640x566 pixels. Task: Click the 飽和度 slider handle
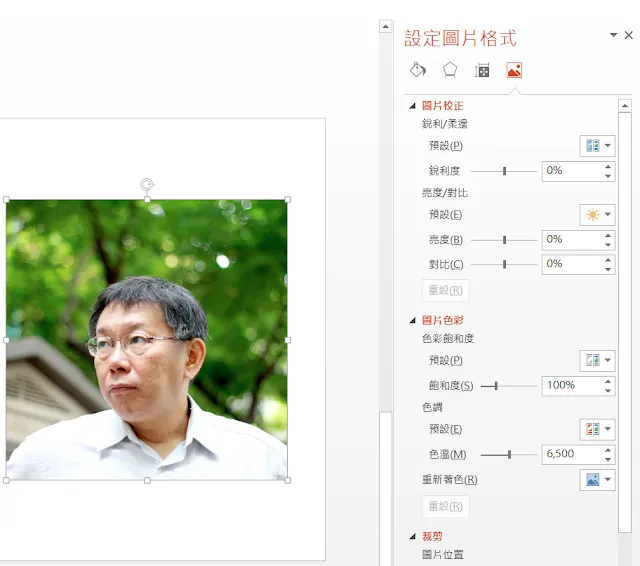[496, 386]
